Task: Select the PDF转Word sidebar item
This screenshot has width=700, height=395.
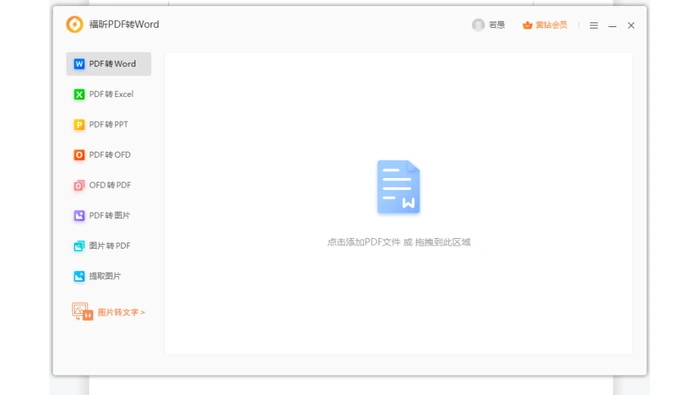Action: click(108, 64)
